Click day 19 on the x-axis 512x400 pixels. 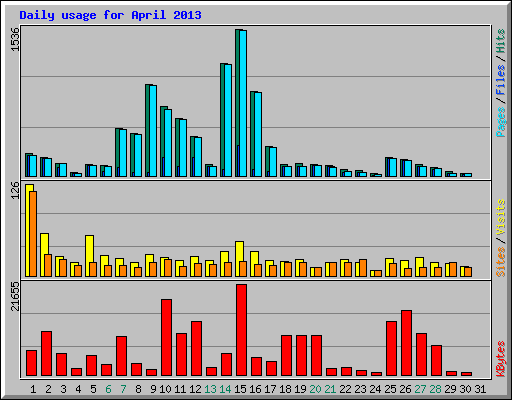click(x=300, y=389)
